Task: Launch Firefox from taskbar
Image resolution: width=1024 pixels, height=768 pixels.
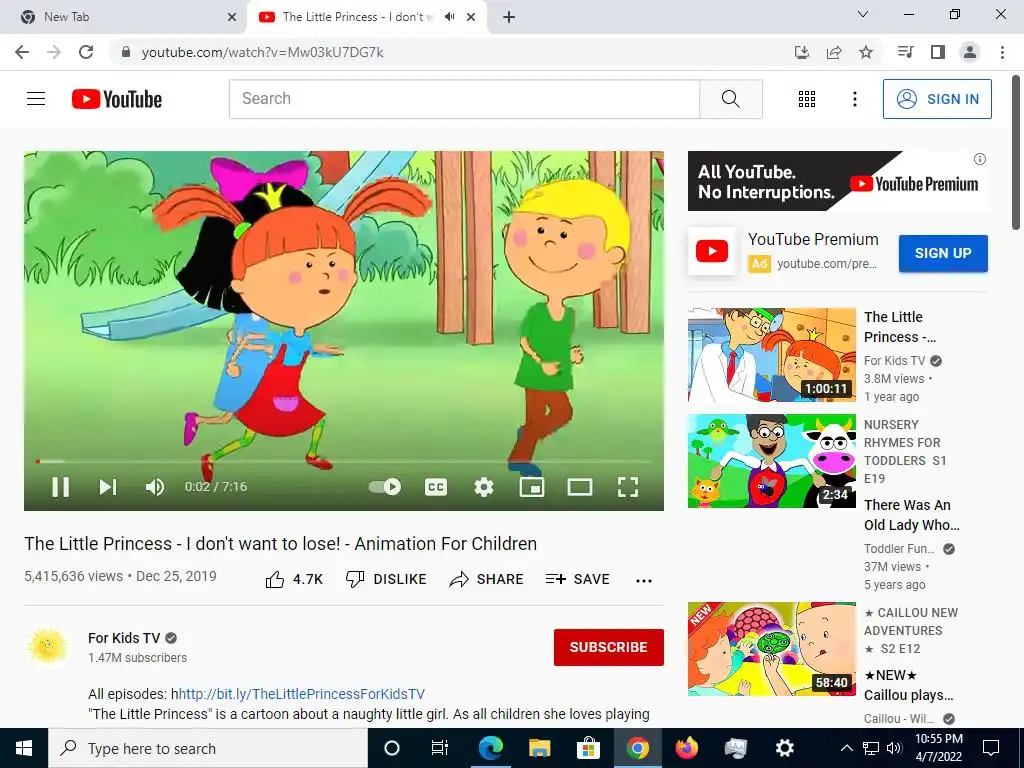Action: (x=686, y=748)
